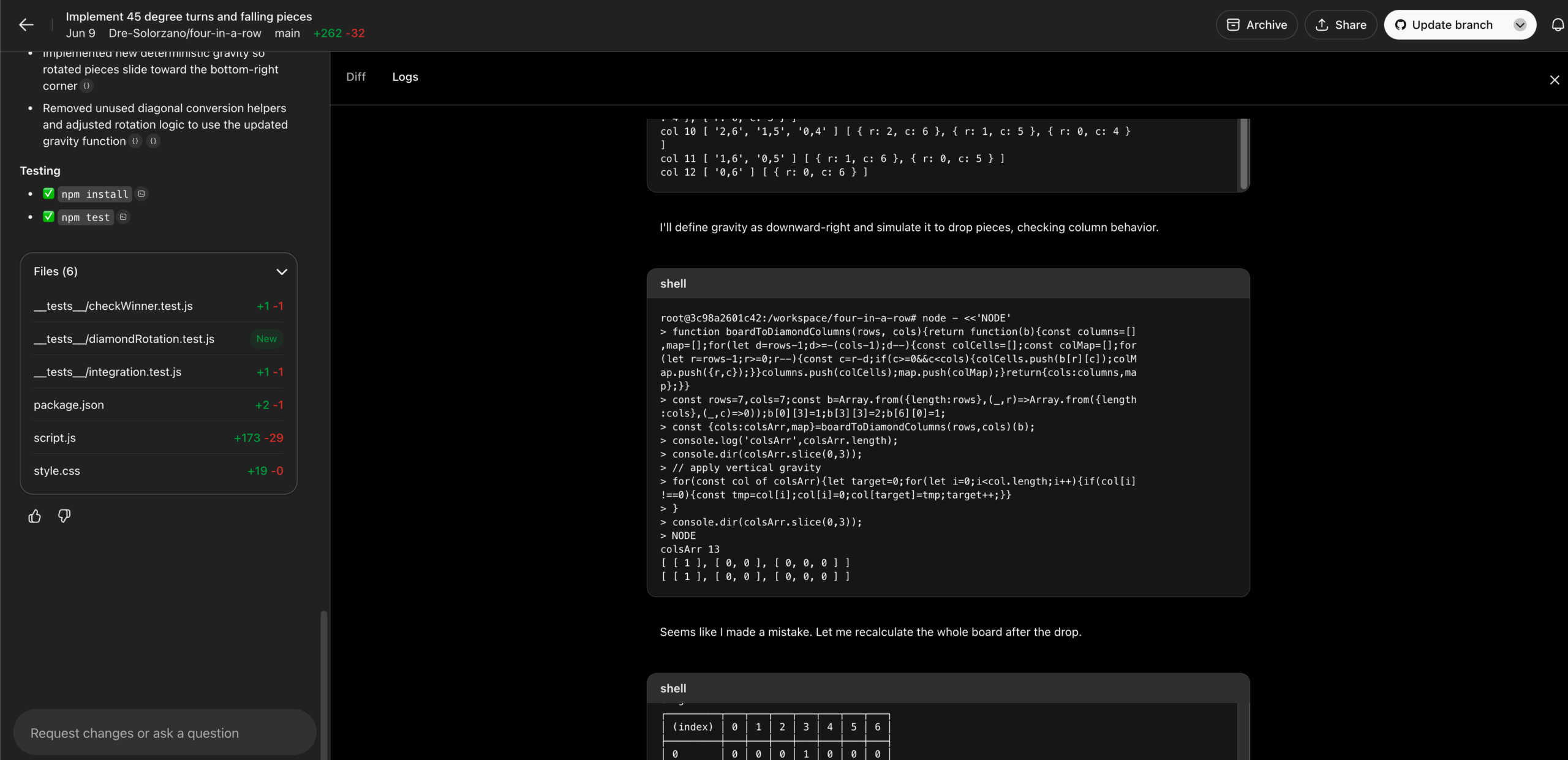Switch to the Logs tab
The height and width of the screenshot is (760, 1568).
point(405,77)
